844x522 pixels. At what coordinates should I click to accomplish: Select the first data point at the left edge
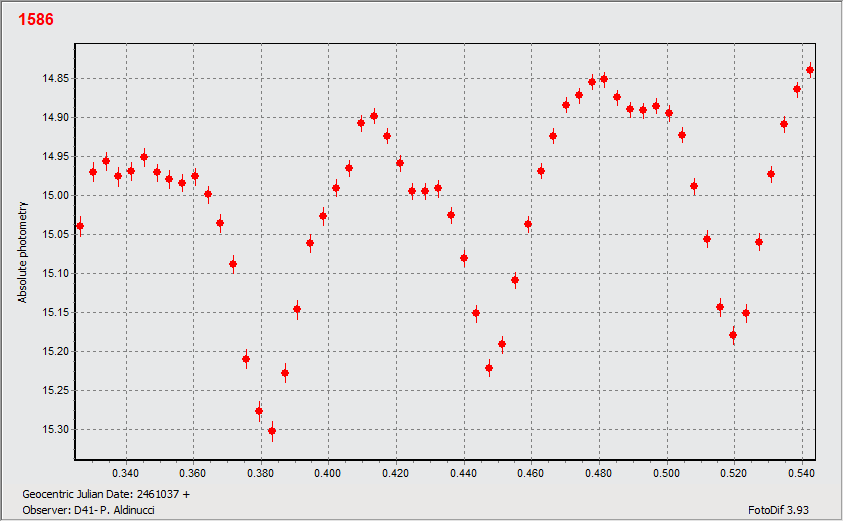80,226
